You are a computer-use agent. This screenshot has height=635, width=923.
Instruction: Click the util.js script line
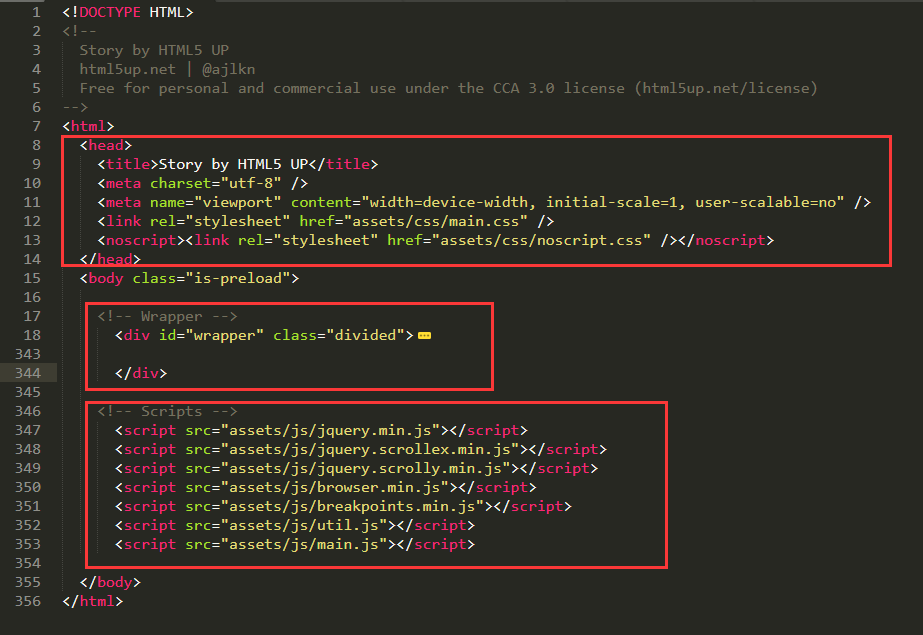(x=295, y=525)
